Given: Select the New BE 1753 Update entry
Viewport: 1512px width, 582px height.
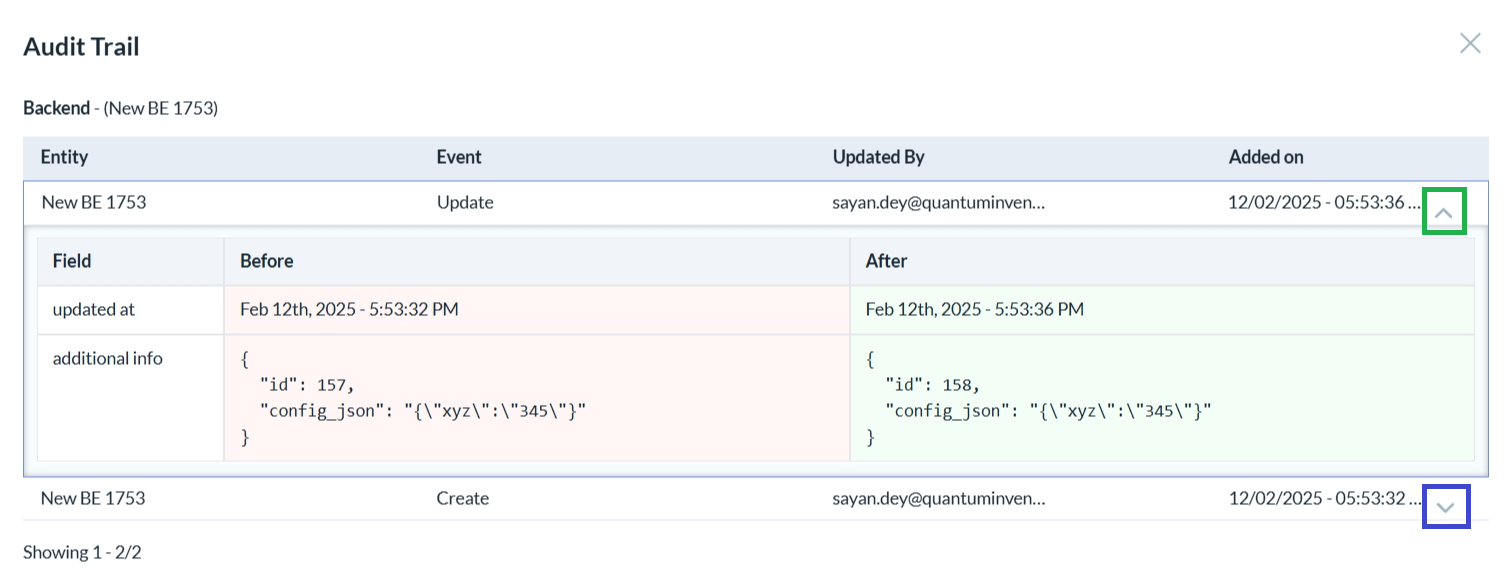Looking at the screenshot, I should click(95, 202).
